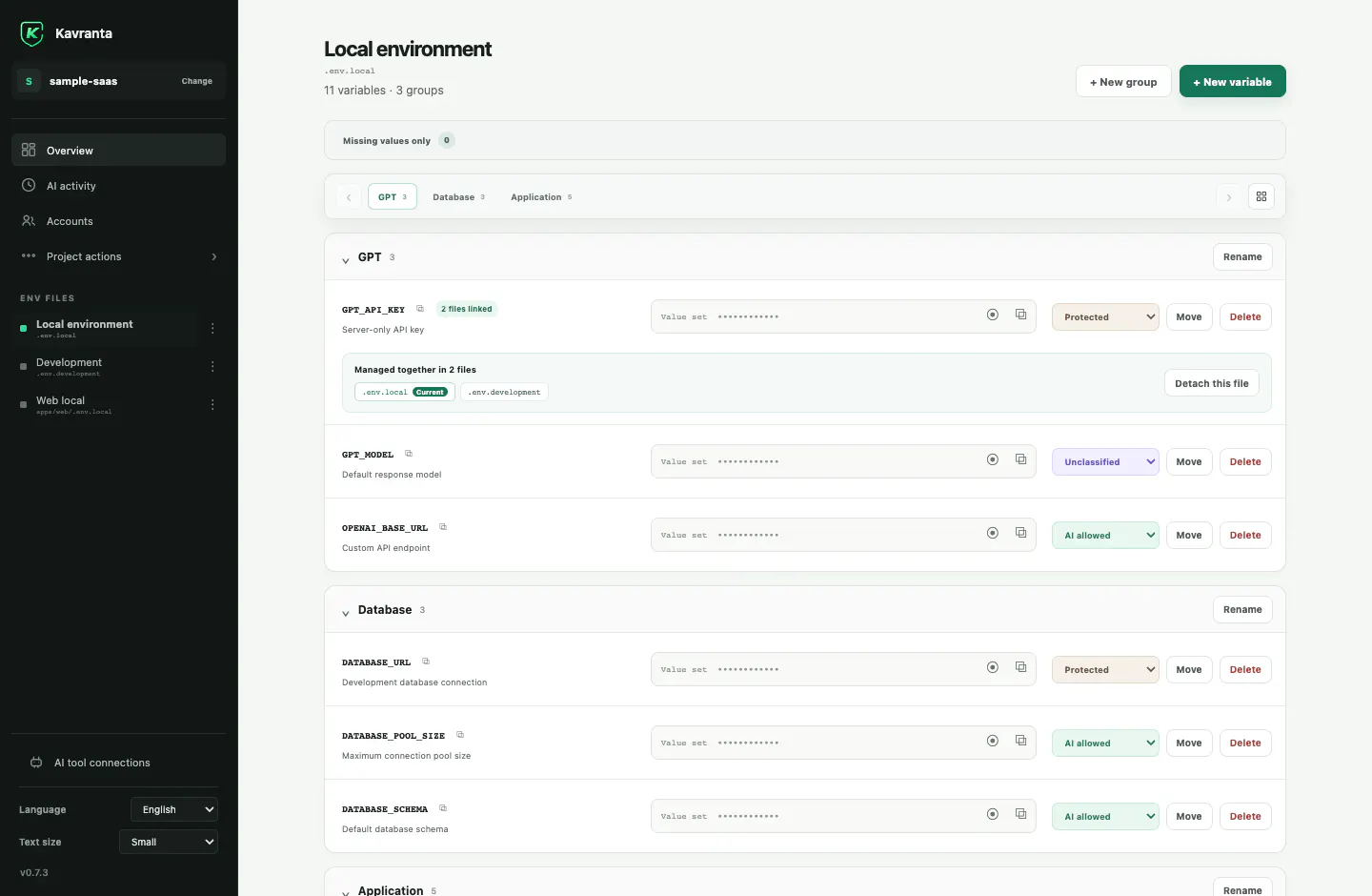1372x896 pixels.
Task: Reveal the DATABASE_SCHEMA value
Action: pos(993,814)
